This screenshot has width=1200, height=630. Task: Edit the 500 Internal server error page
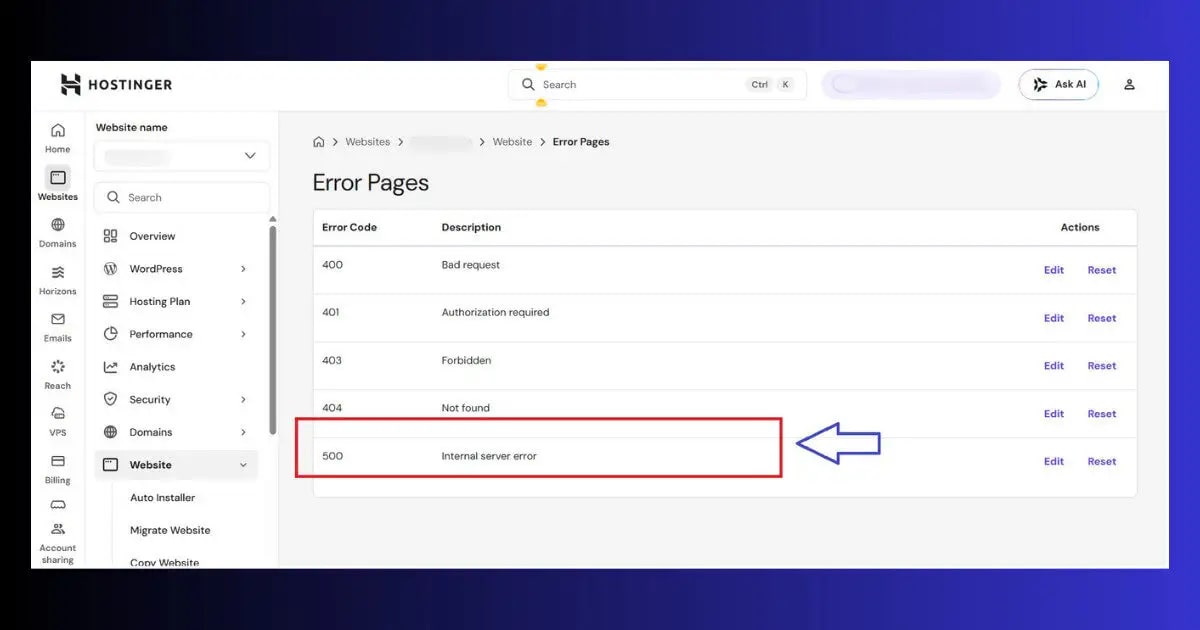(1053, 461)
